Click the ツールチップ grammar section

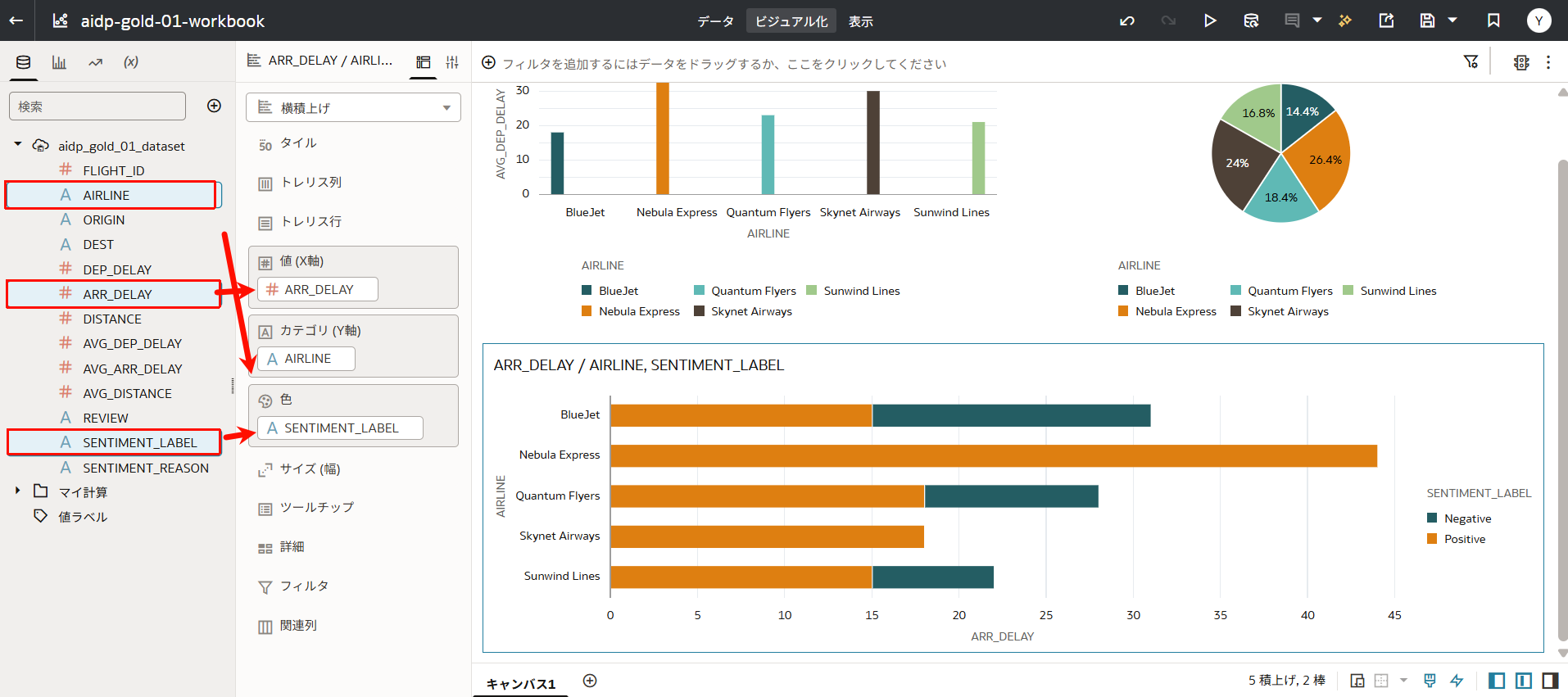pos(317,507)
